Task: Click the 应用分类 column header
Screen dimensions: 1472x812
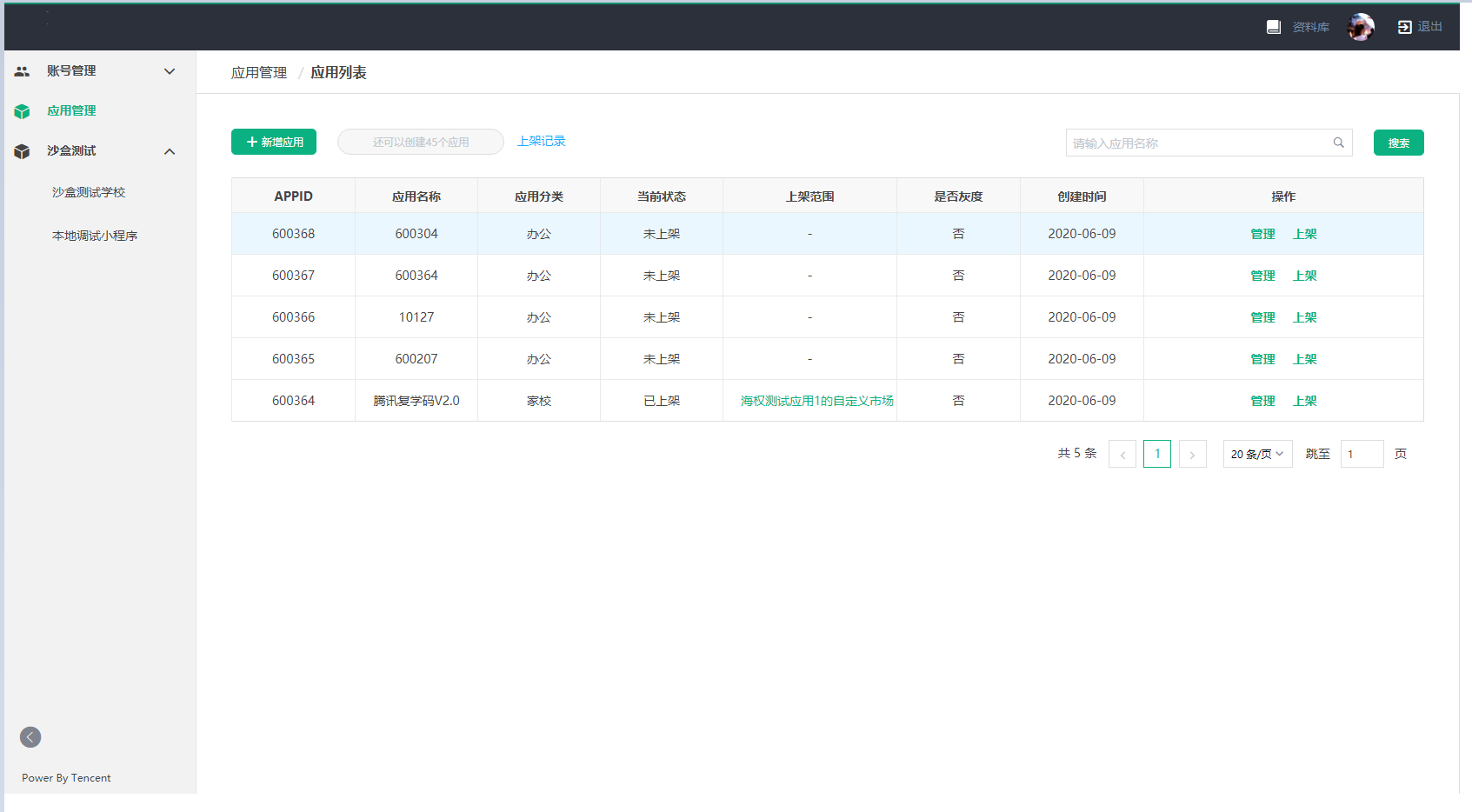Action: (539, 196)
